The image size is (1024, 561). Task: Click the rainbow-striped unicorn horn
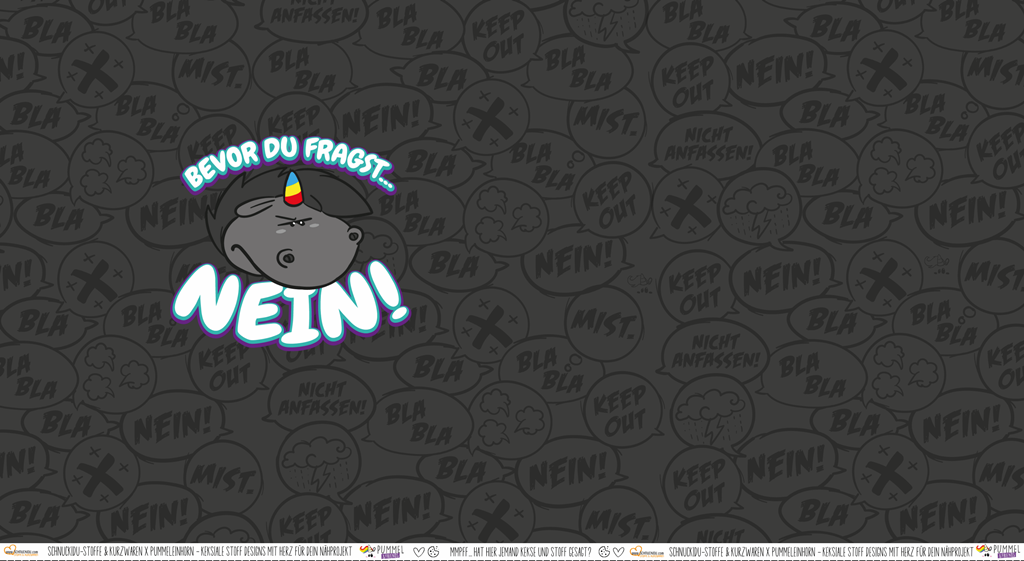(x=292, y=188)
